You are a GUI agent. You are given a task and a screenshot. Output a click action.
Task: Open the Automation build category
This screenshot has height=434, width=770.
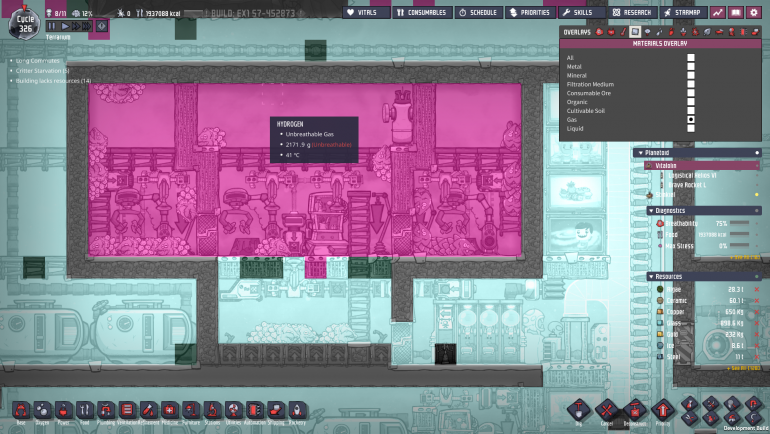254,409
